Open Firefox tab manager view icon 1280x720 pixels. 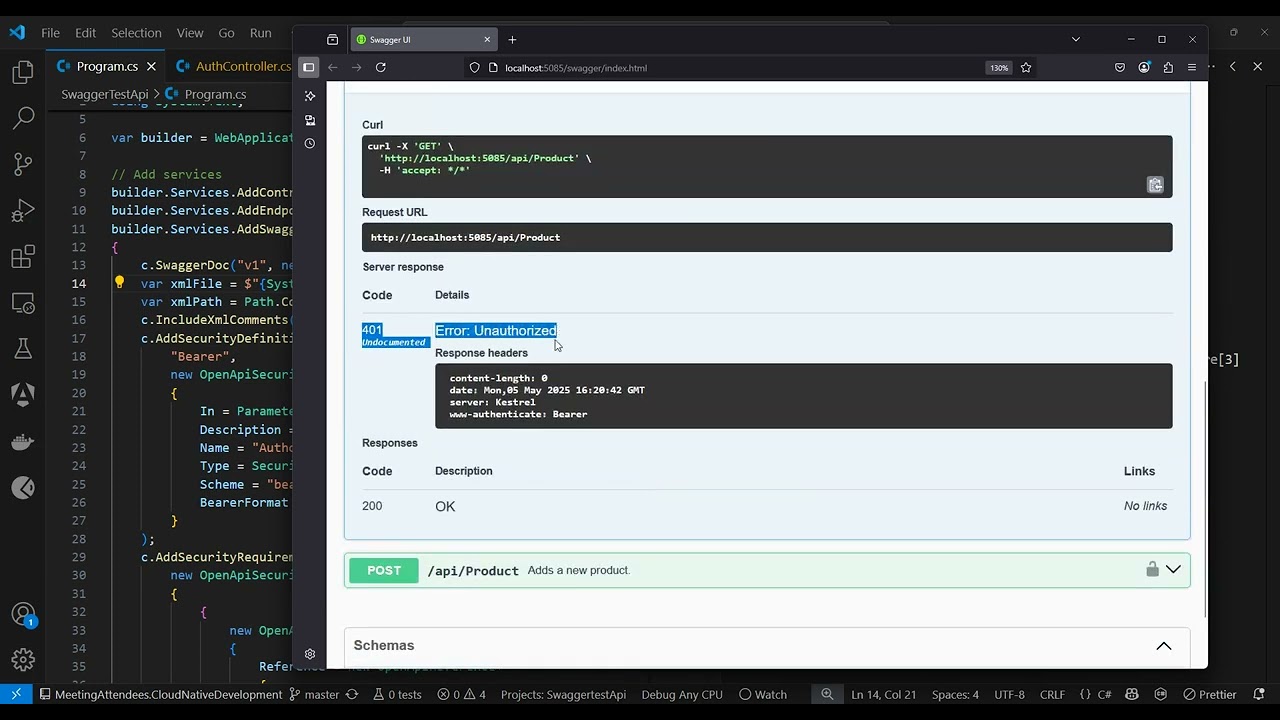[332, 40]
